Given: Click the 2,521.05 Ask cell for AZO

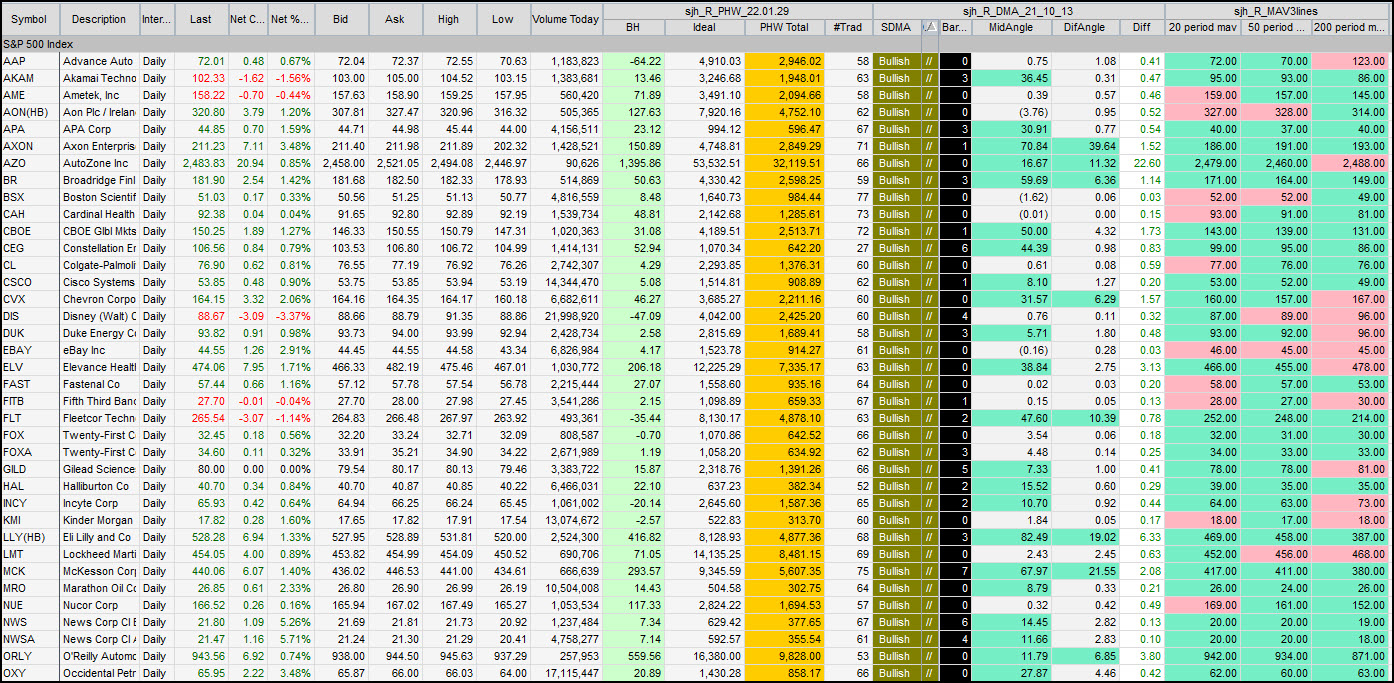Looking at the screenshot, I should pos(395,164).
